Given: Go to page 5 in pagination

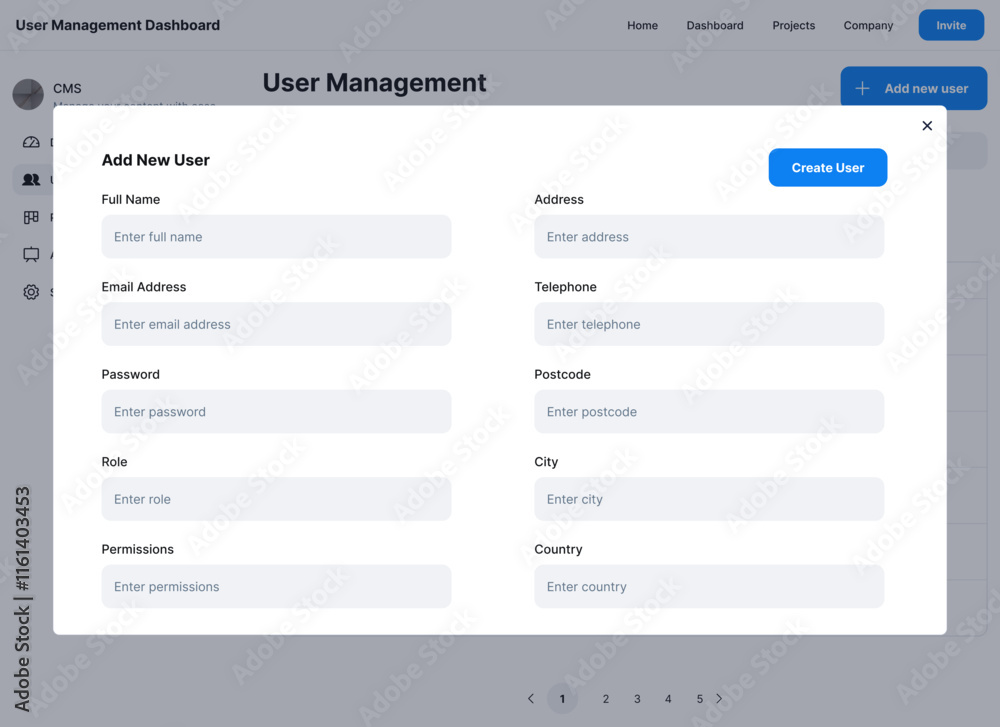Looking at the screenshot, I should click(x=699, y=699).
